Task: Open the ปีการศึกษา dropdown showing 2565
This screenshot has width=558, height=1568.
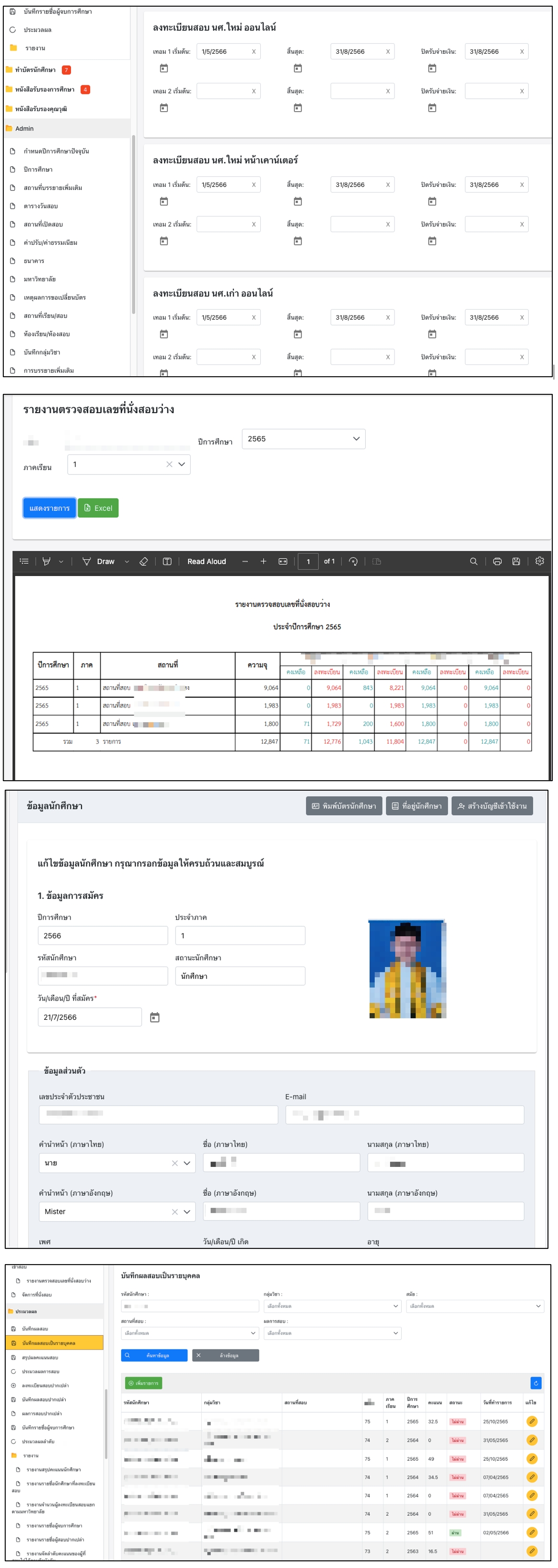Action: [x=303, y=439]
